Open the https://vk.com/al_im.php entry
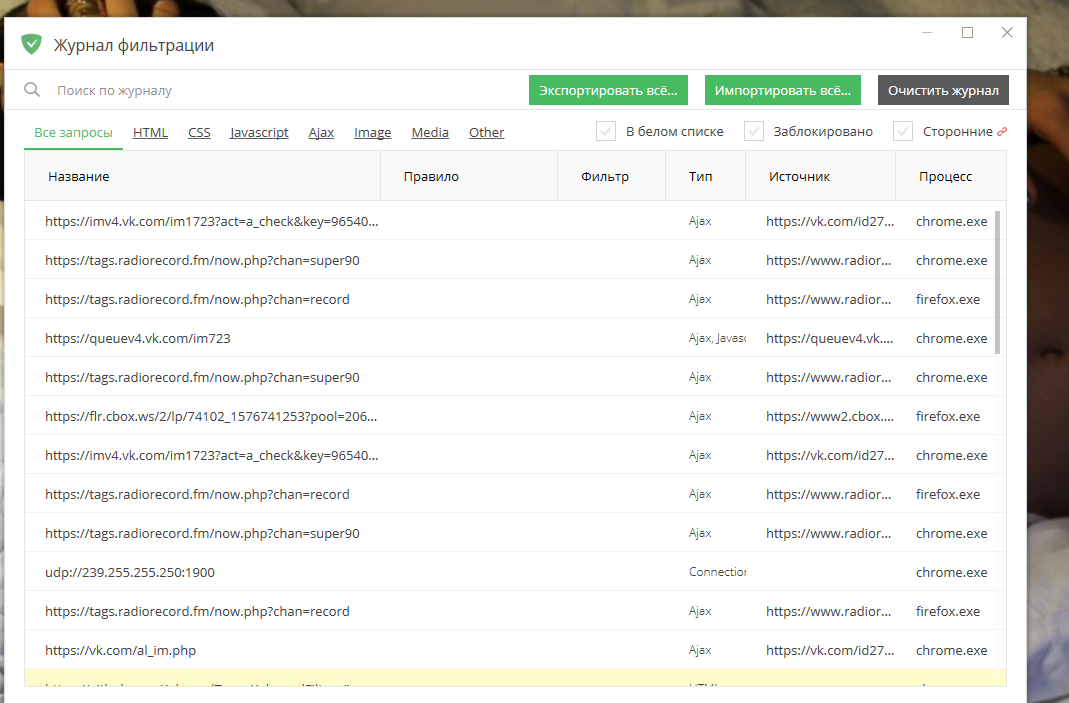This screenshot has width=1069, height=703. point(120,649)
